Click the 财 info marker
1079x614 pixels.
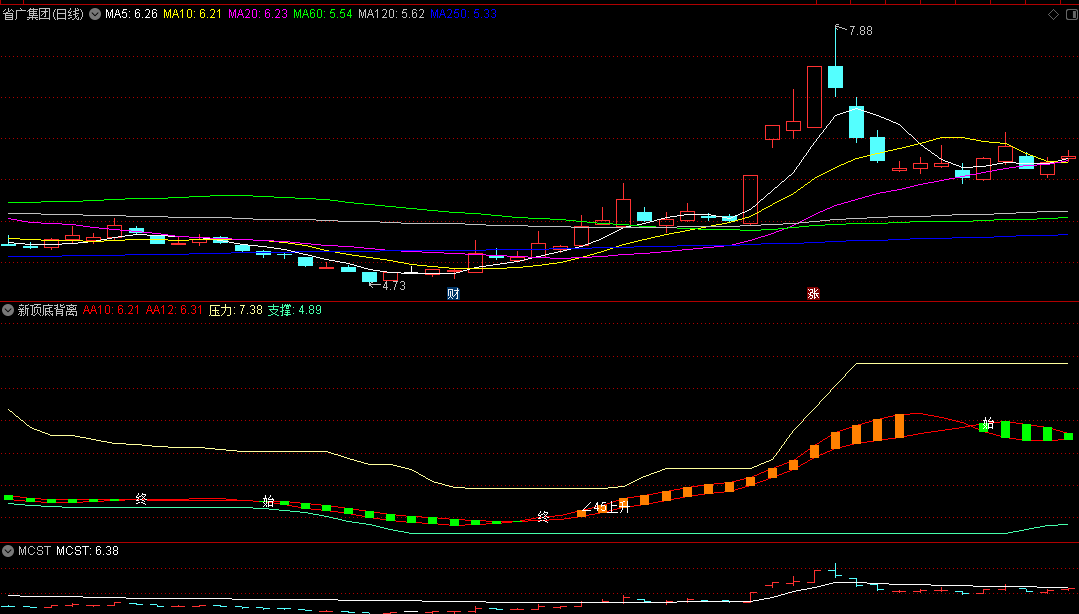453,294
